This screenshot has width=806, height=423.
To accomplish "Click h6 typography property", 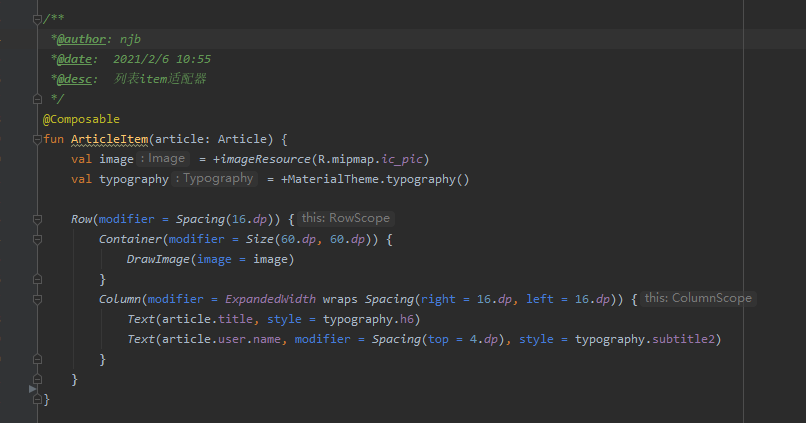I will click(x=407, y=320).
